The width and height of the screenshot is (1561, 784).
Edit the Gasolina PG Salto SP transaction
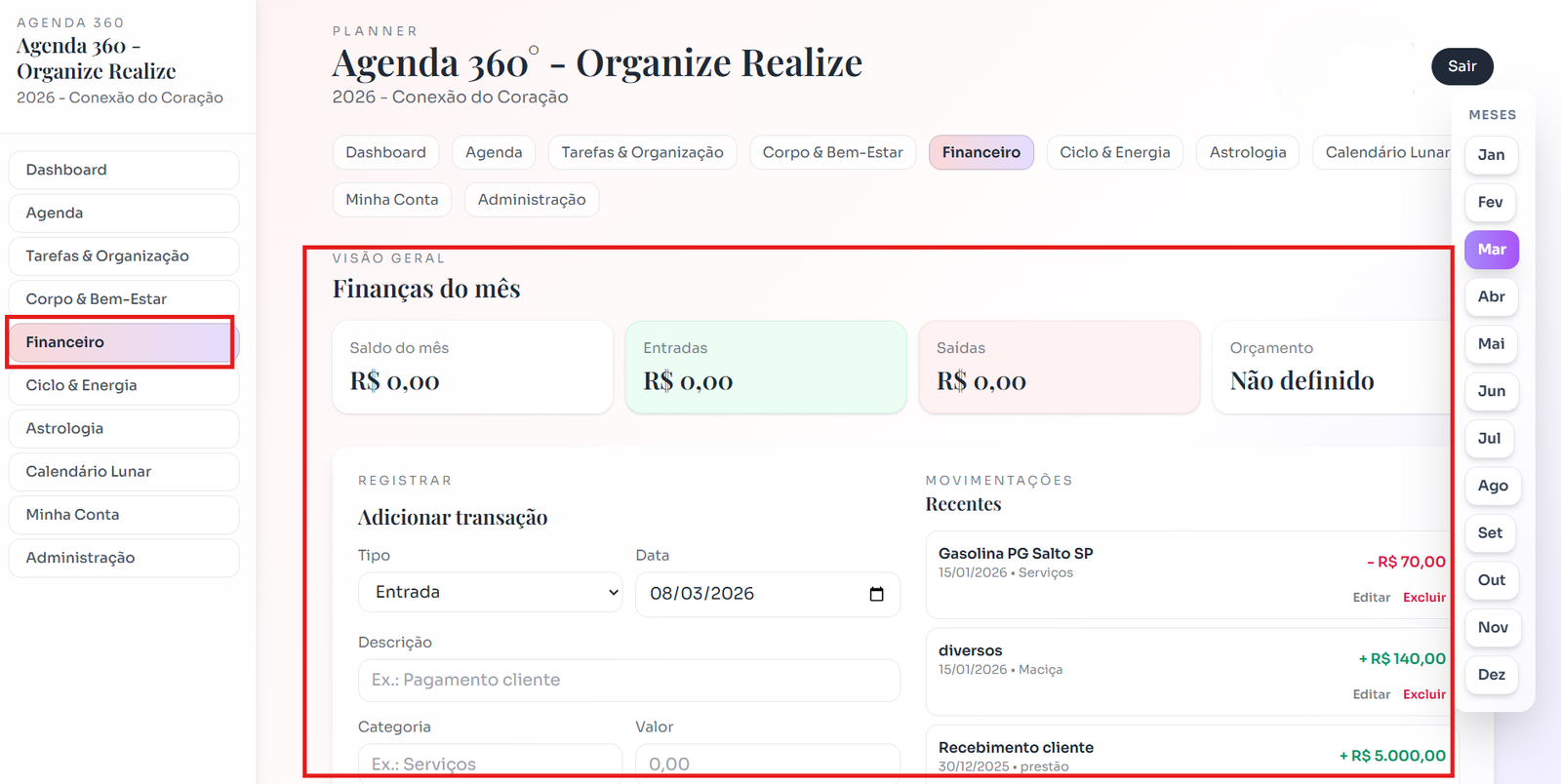[x=1371, y=598]
